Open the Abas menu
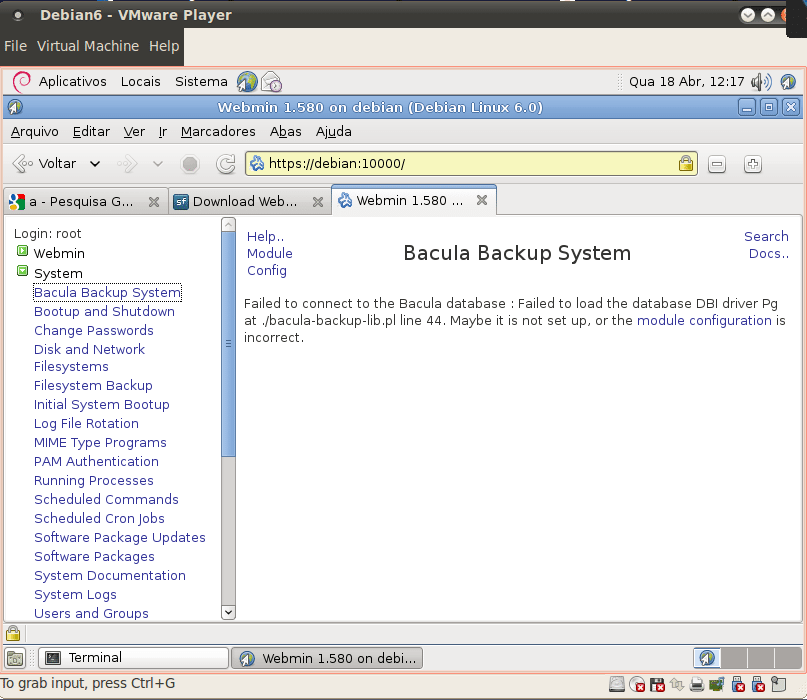 point(285,132)
